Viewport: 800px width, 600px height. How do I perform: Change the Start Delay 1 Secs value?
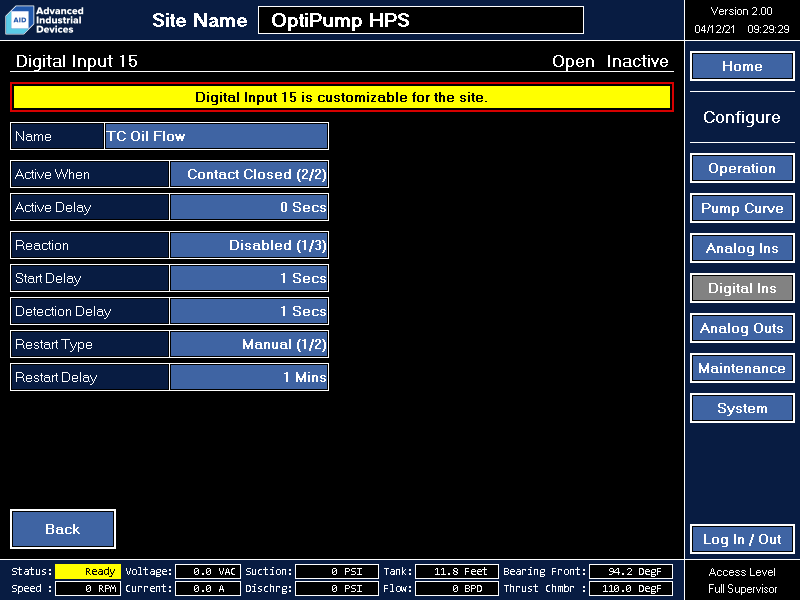click(x=249, y=278)
